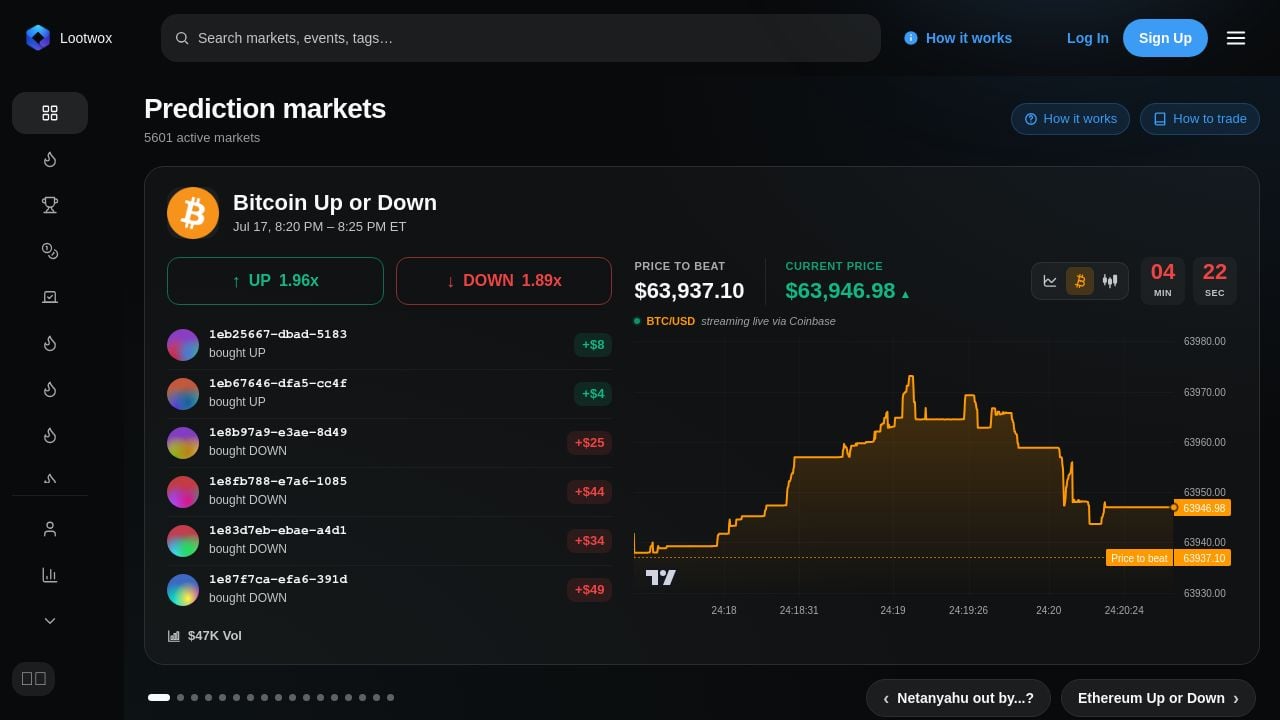This screenshot has width=1280, height=720.
Task: Open the laptop tech category in sidebar
Action: pos(50,297)
